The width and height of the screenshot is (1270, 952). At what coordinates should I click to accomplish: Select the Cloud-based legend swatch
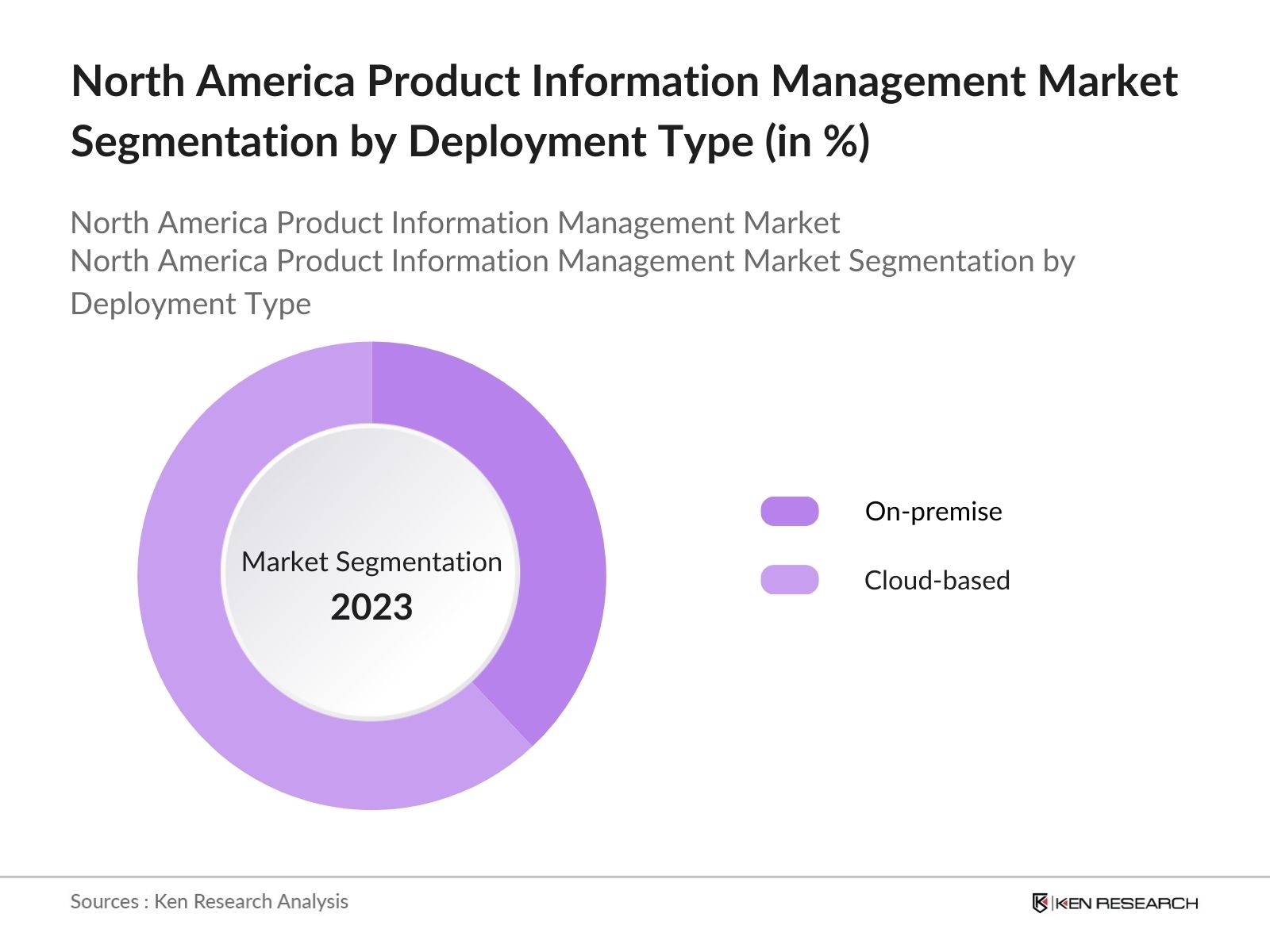[791, 580]
